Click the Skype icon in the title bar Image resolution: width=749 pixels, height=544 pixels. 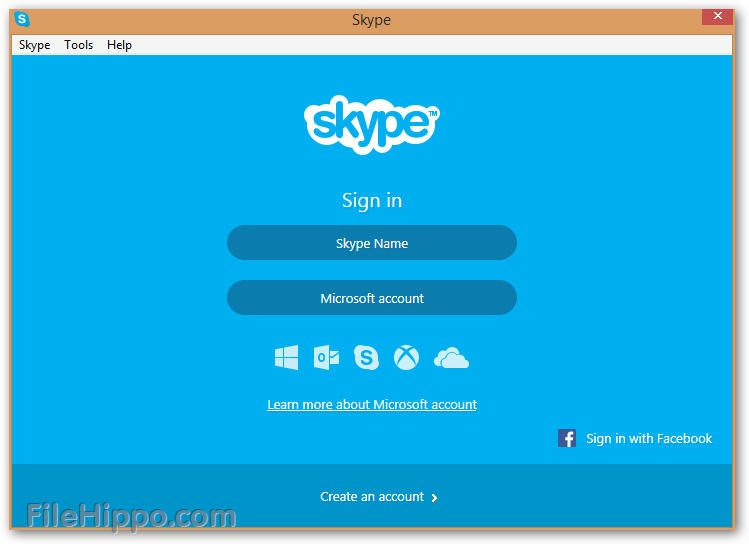pos(22,20)
